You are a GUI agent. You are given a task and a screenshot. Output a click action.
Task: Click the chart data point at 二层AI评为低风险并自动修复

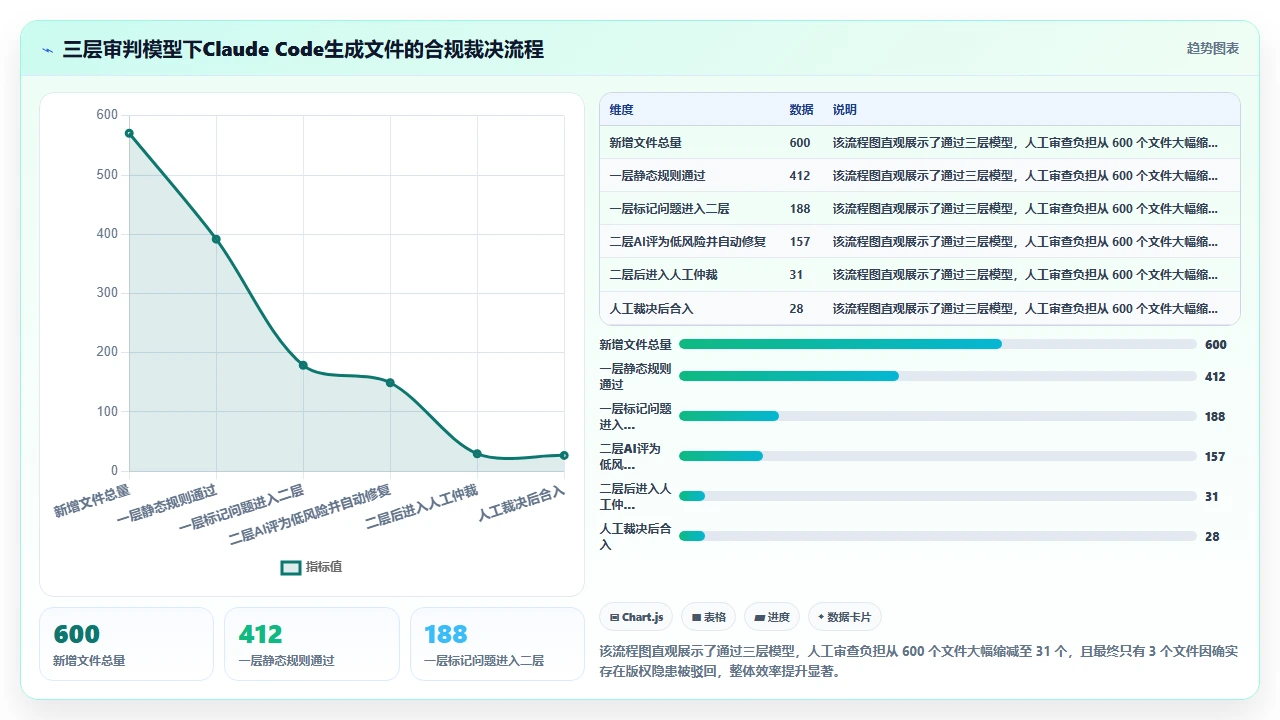390,382
